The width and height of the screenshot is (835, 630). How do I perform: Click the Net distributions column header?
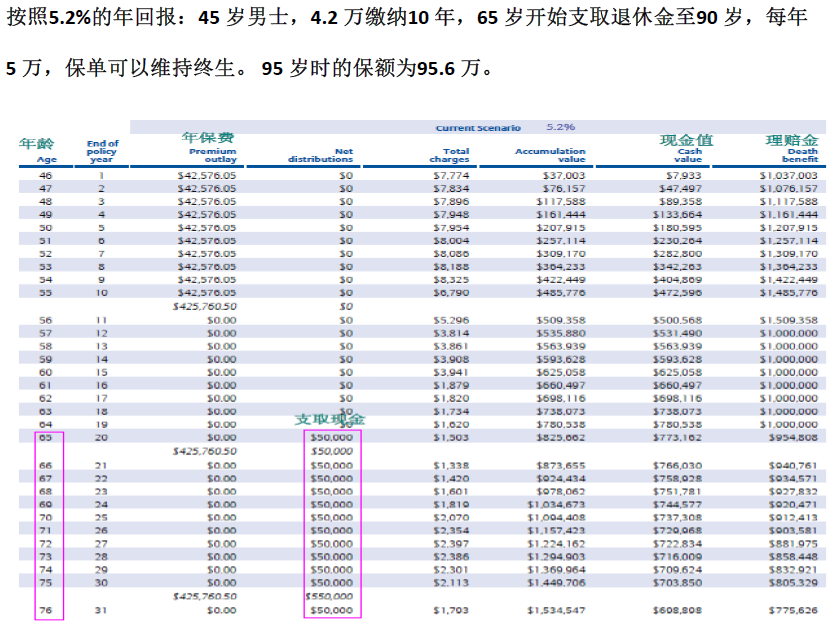point(321,156)
